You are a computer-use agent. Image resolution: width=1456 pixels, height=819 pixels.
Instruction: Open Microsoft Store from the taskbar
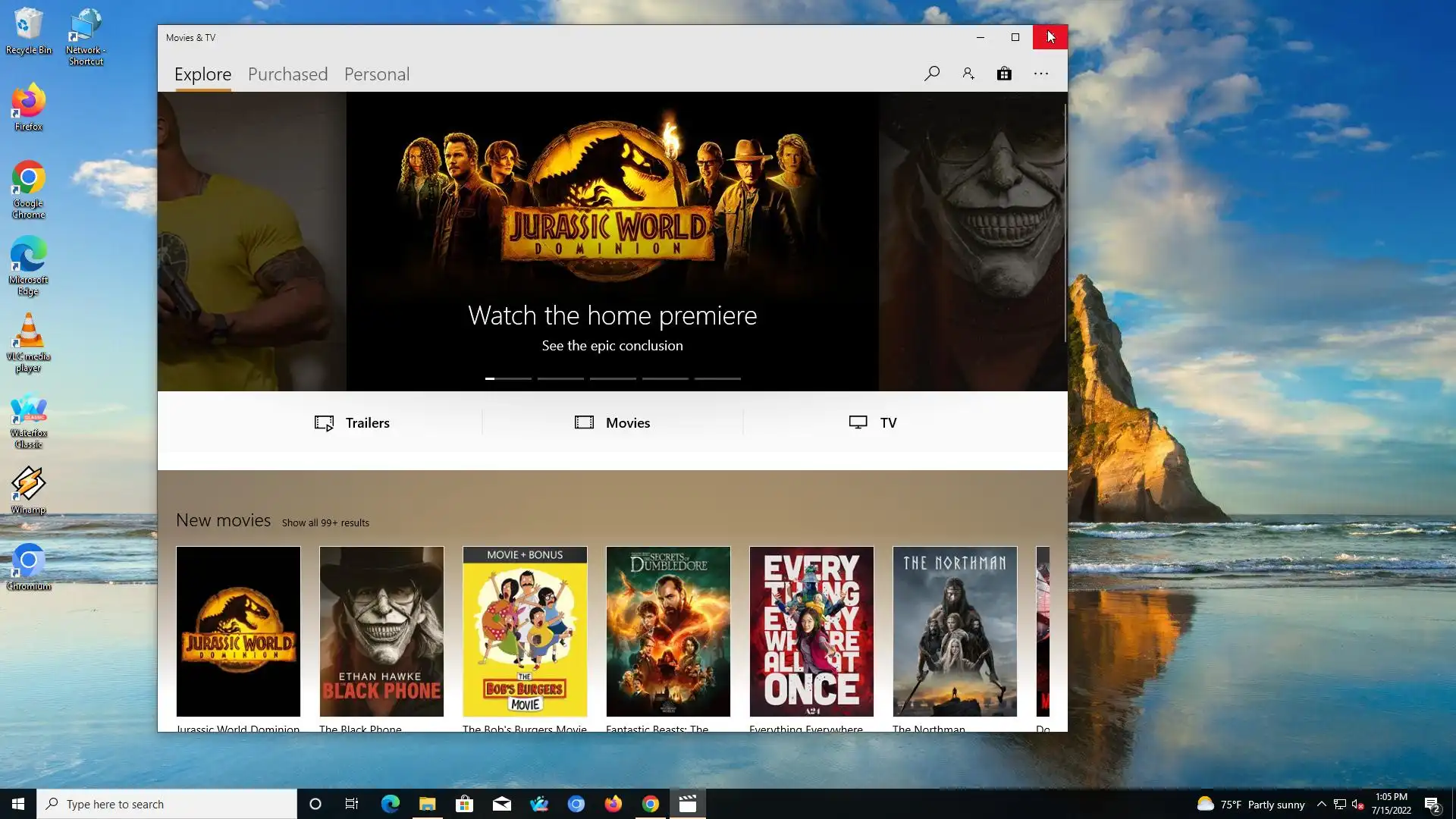[464, 804]
